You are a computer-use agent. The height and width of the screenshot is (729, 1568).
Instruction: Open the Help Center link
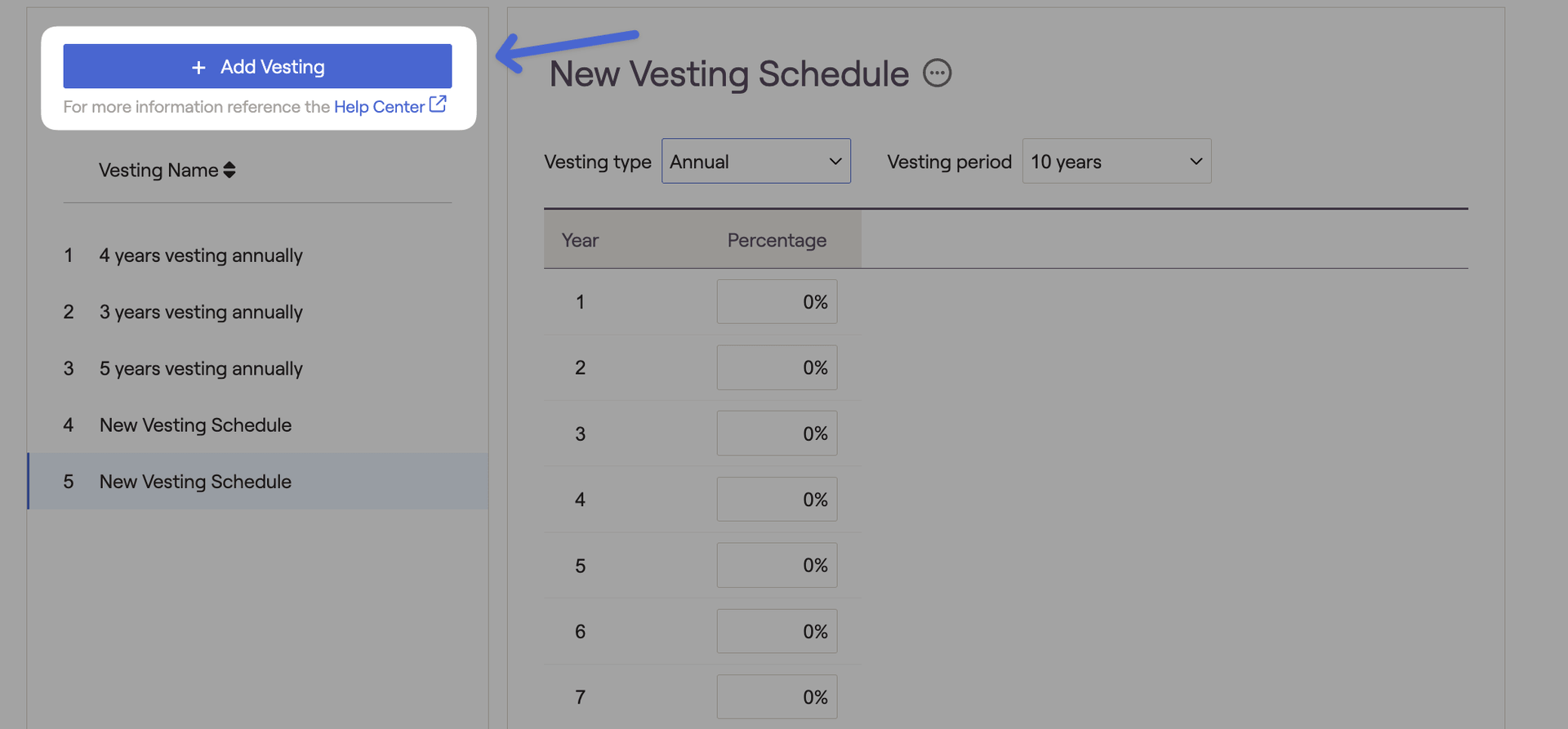coord(379,107)
